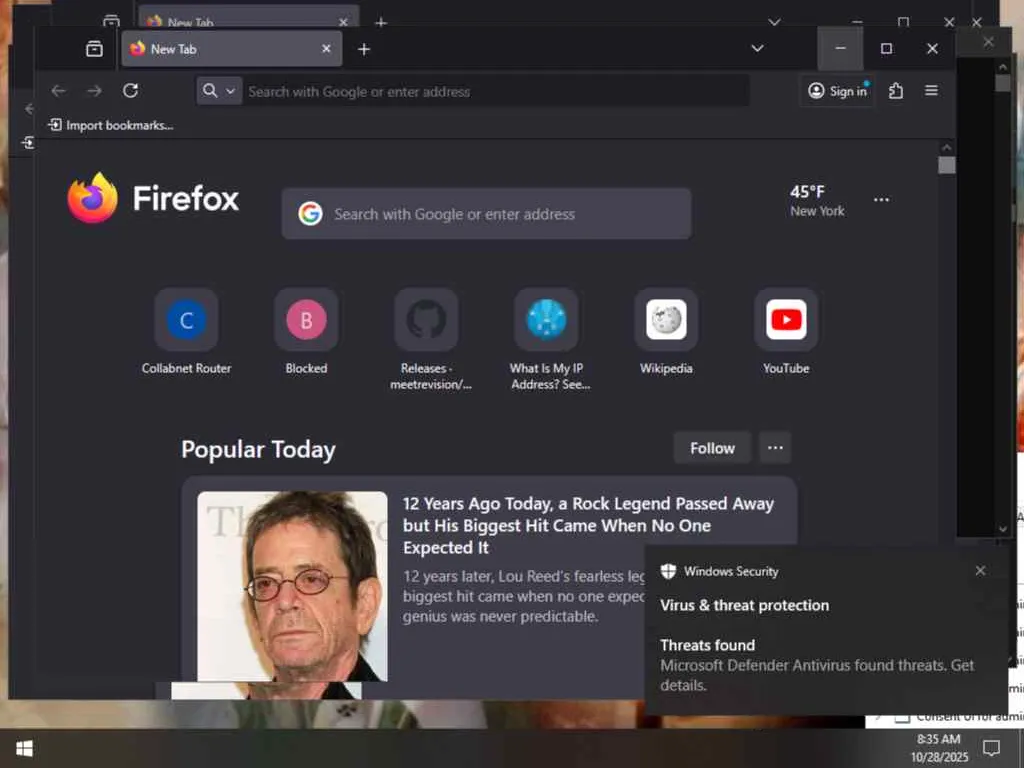Image resolution: width=1024 pixels, height=768 pixels.
Task: Open the Wikipedia shortcut tile
Action: [x=666, y=332]
